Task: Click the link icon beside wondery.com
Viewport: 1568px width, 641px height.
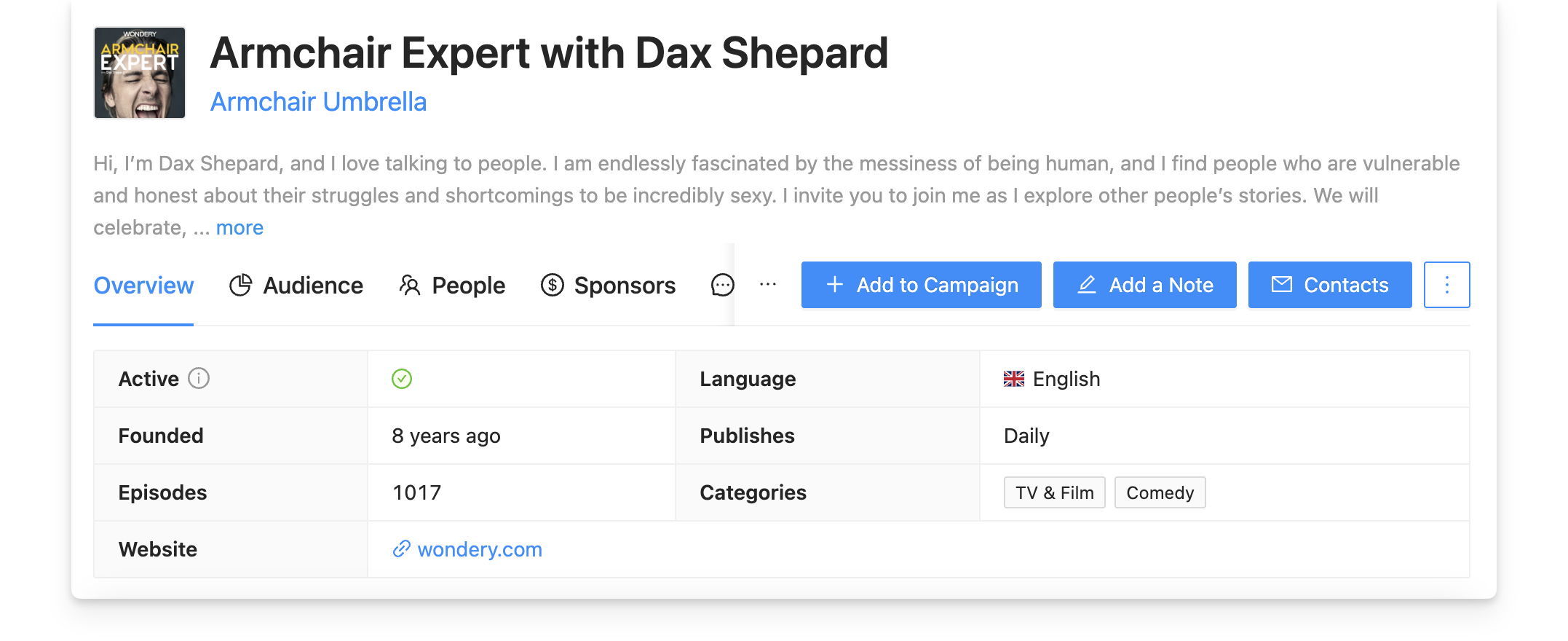Action: click(401, 549)
